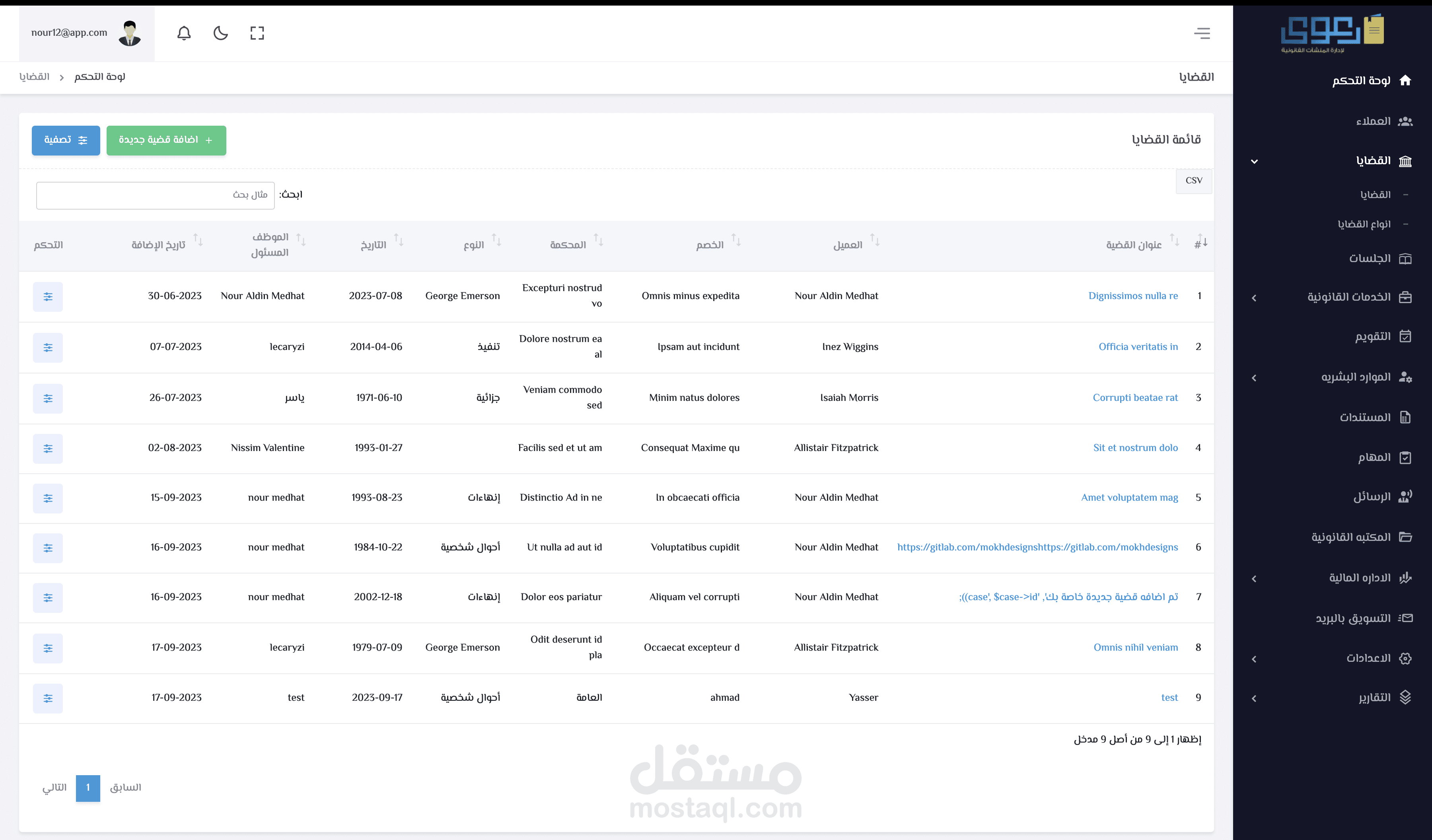This screenshot has height=840, width=1432.
Task: Open the user avatar profile menu
Action: [130, 33]
